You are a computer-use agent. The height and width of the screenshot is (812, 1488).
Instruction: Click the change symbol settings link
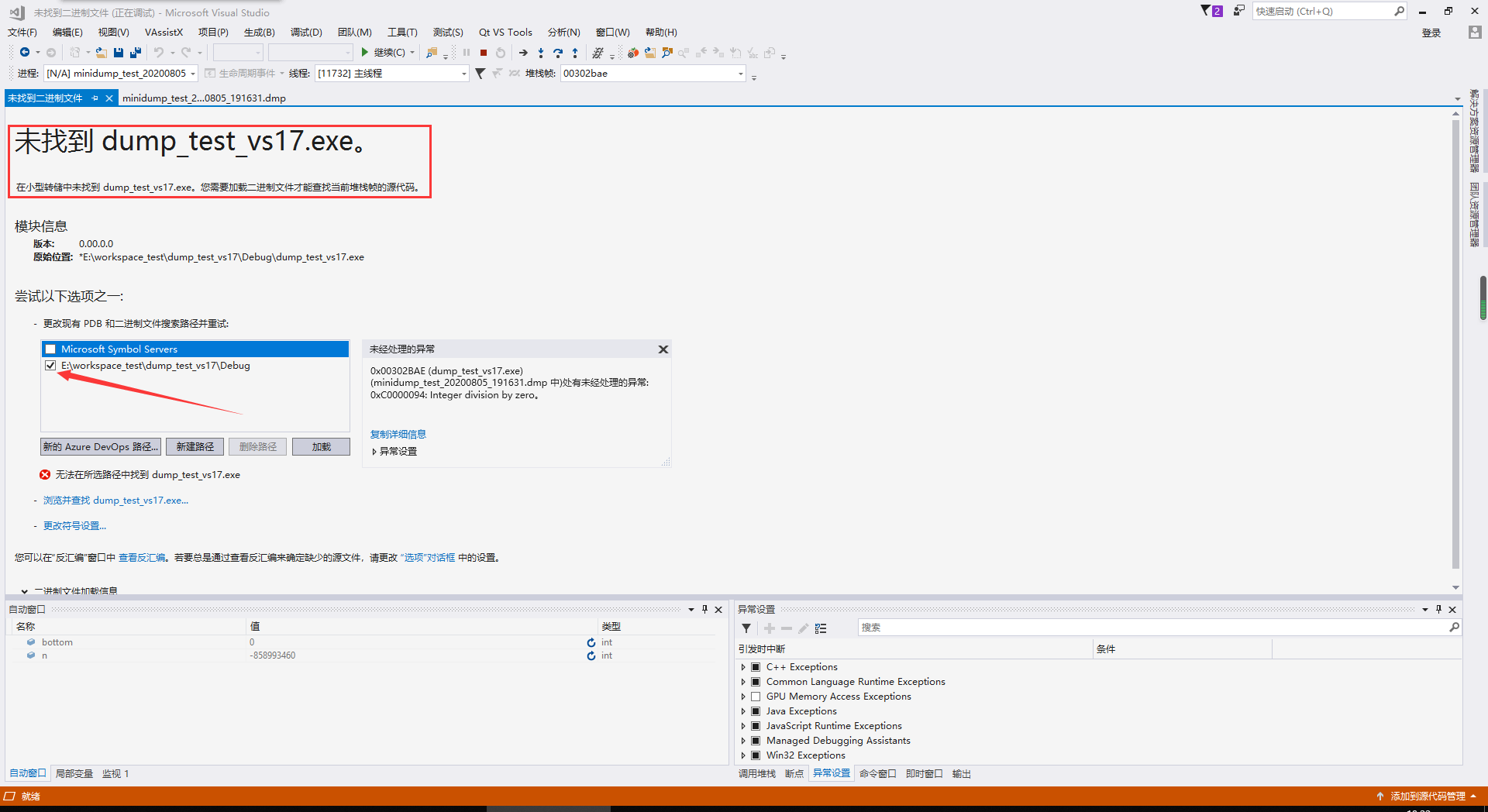point(74,526)
